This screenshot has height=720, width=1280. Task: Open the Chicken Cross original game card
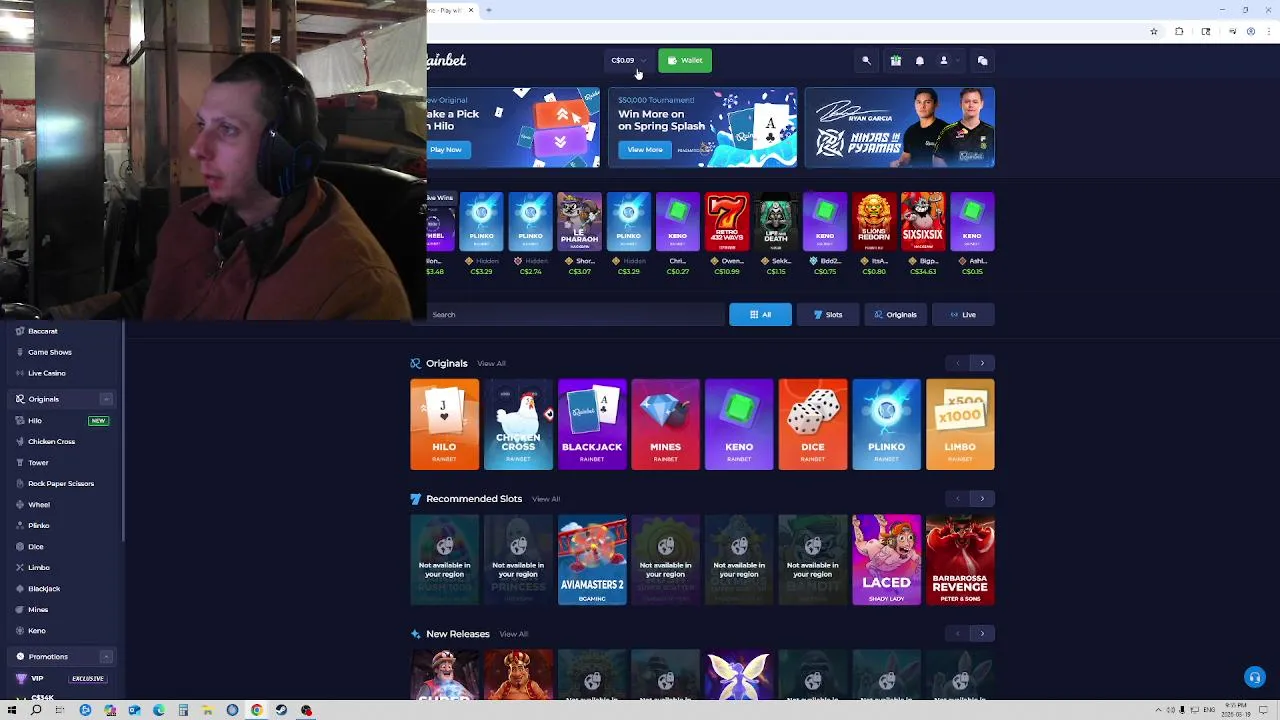pyautogui.click(x=518, y=424)
